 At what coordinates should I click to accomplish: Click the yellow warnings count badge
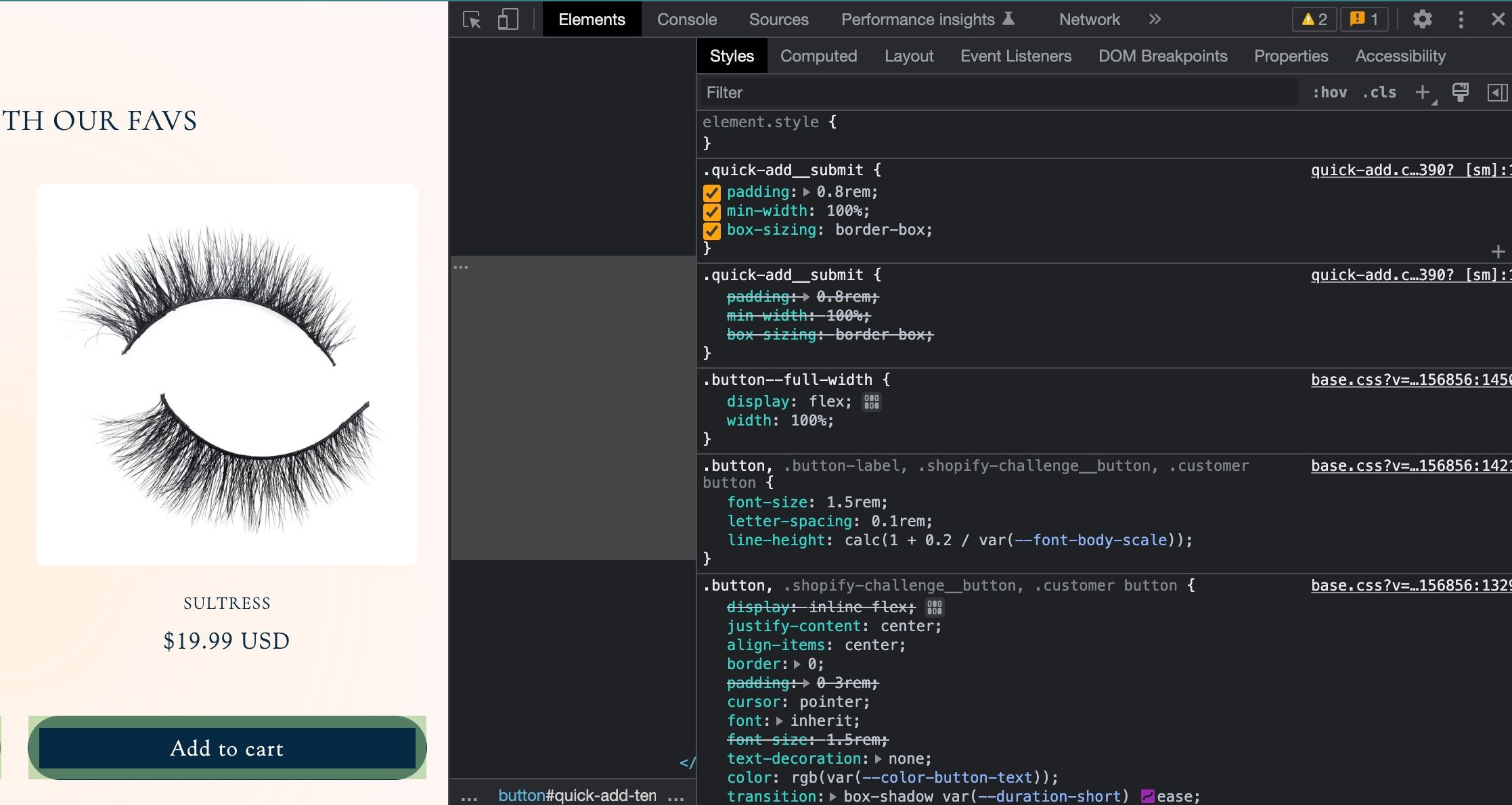click(x=1314, y=20)
